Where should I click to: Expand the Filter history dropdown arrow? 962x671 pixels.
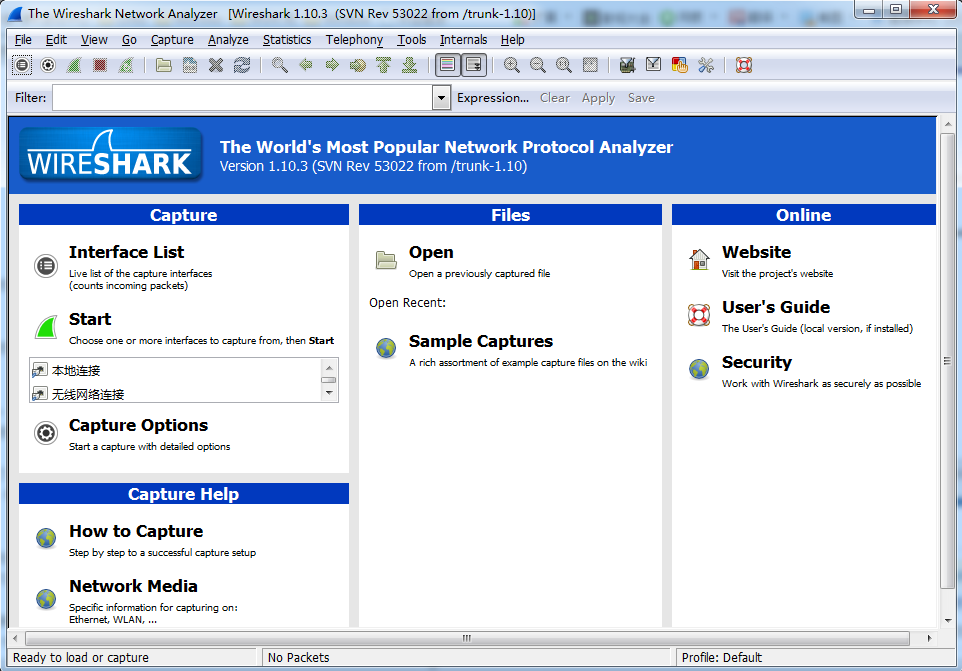[x=441, y=98]
